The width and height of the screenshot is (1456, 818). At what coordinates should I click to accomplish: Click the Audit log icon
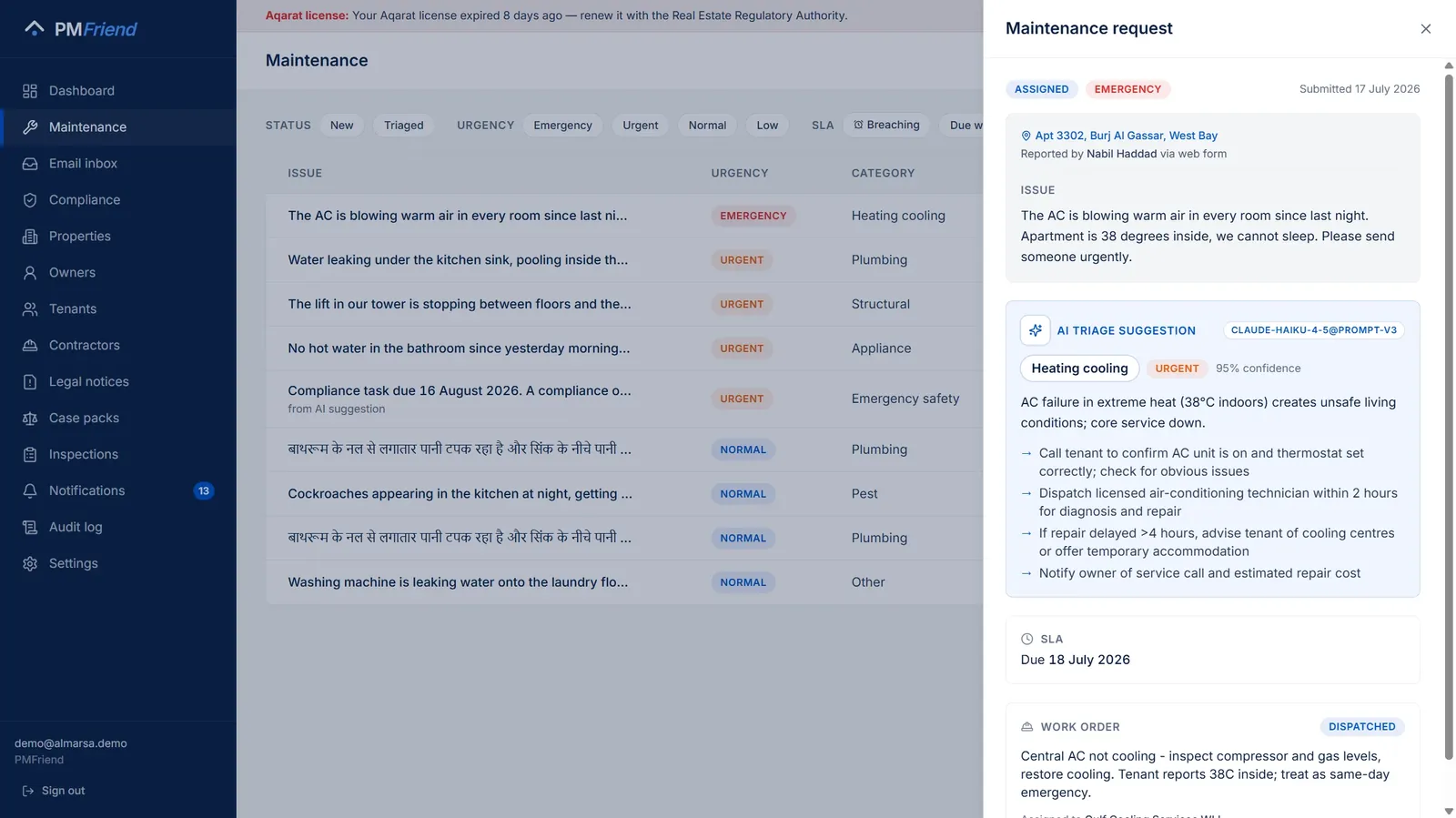30,528
